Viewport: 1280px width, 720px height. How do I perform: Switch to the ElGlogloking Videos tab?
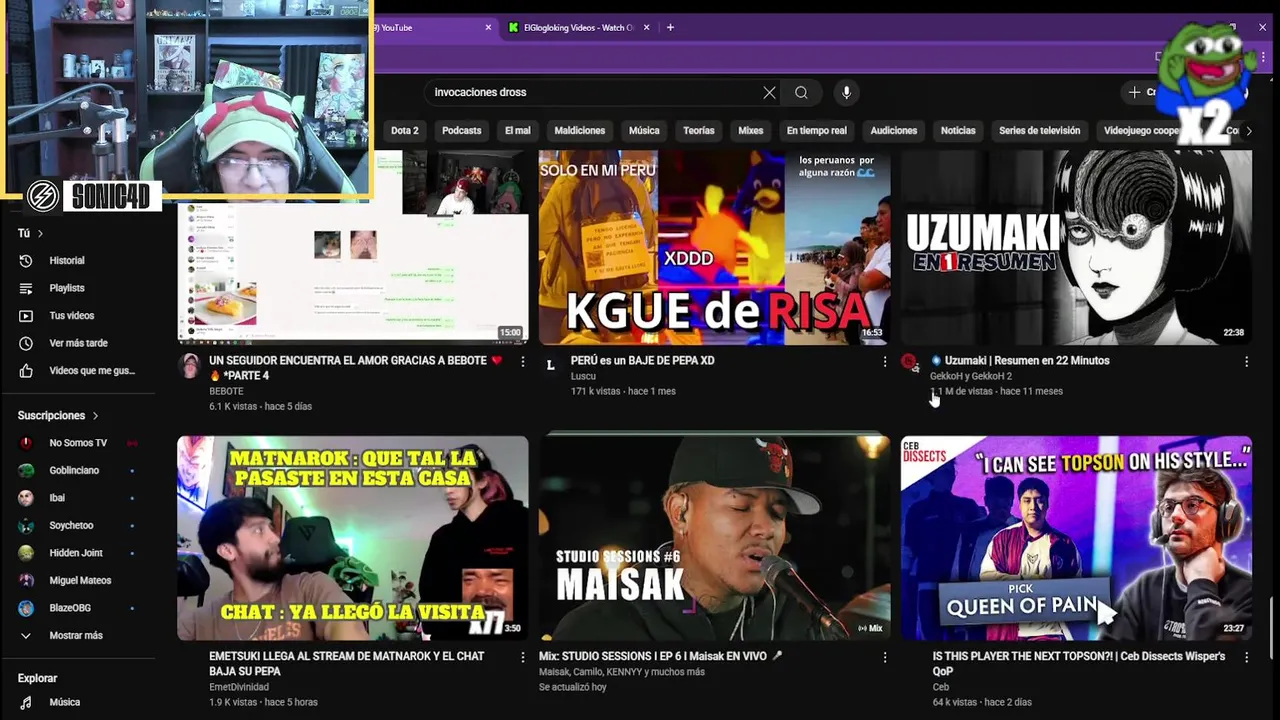point(580,27)
